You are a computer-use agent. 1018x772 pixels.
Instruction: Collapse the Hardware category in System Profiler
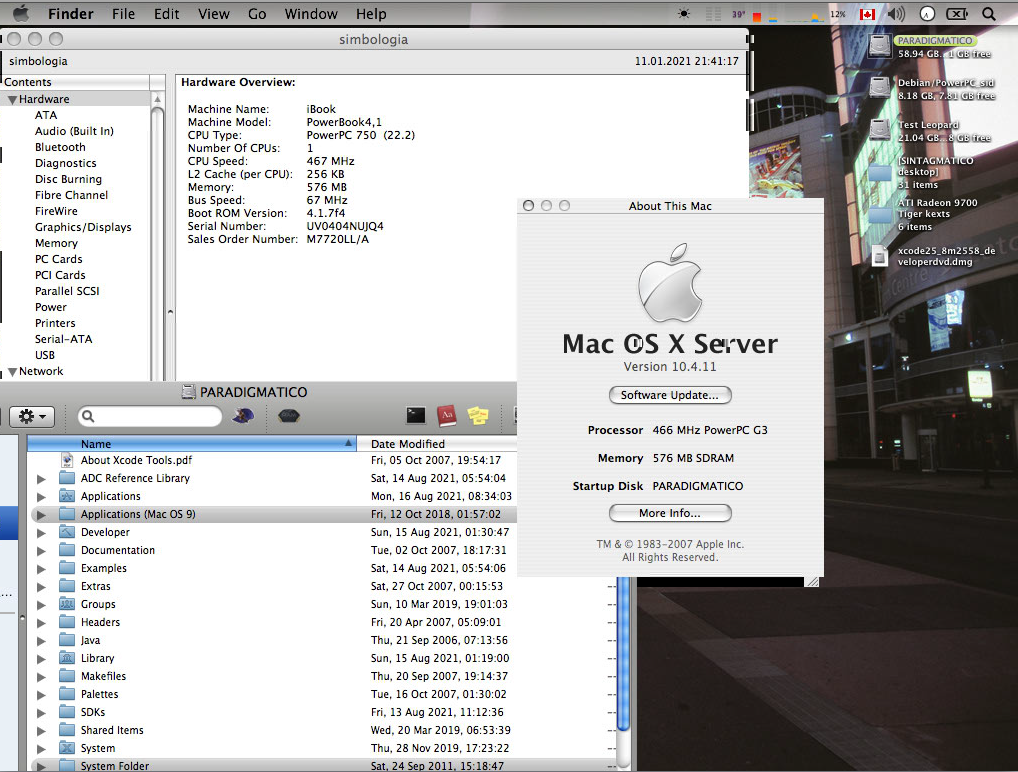(x=12, y=99)
